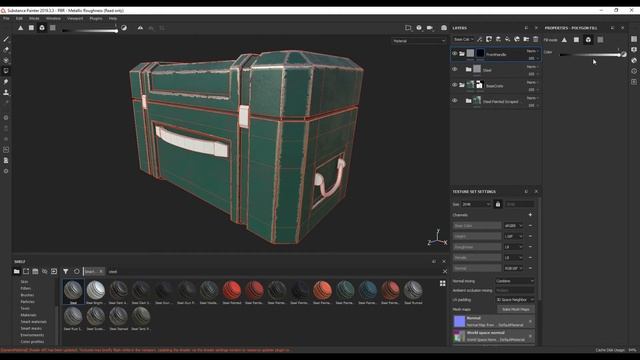Click the mesh fill mode in top toolbar

coord(42,28)
